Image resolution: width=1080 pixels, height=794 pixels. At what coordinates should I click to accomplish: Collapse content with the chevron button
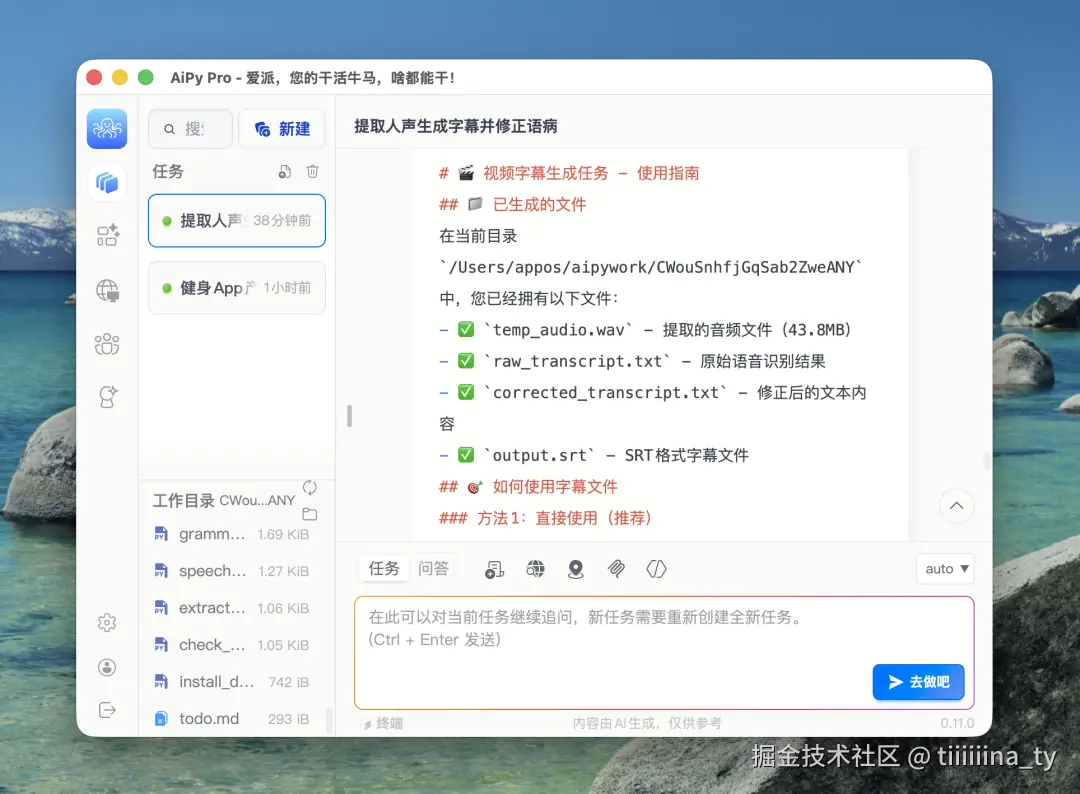pos(956,506)
